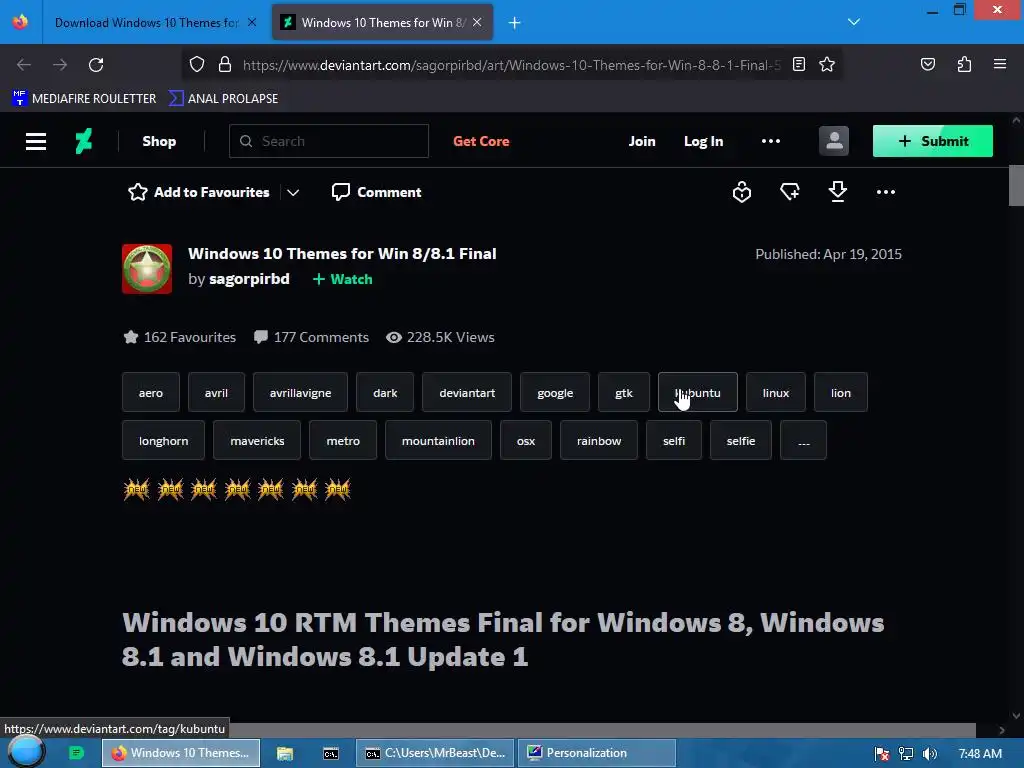Click the add-comment bubble plus icon
Screen dimensions: 1024x768
click(x=790, y=192)
